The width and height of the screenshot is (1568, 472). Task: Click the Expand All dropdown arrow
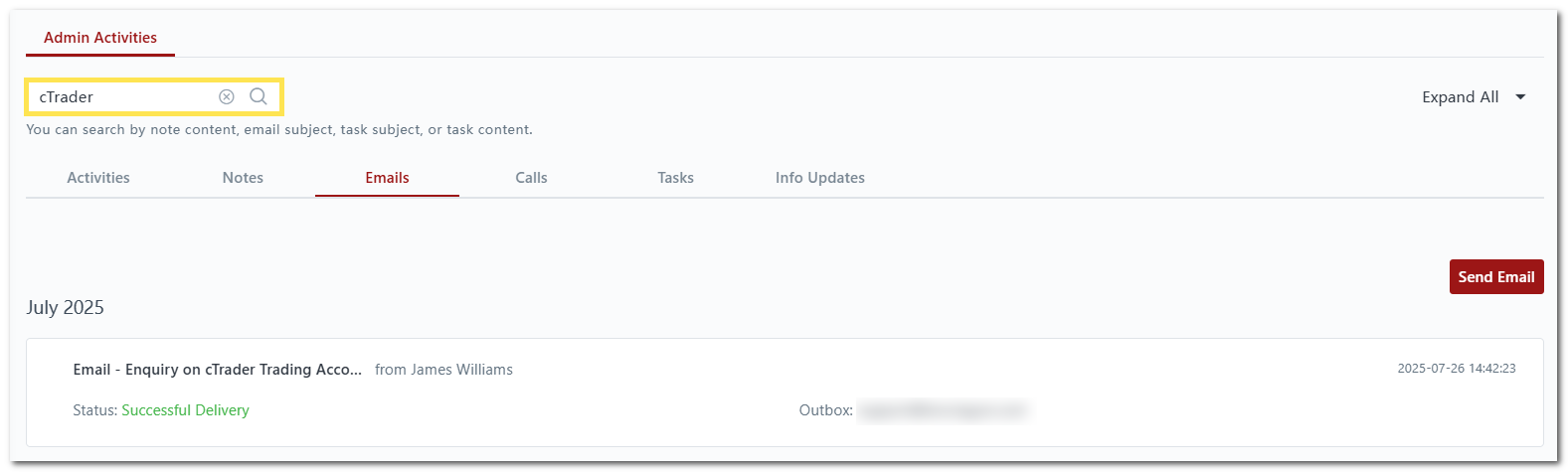1520,97
